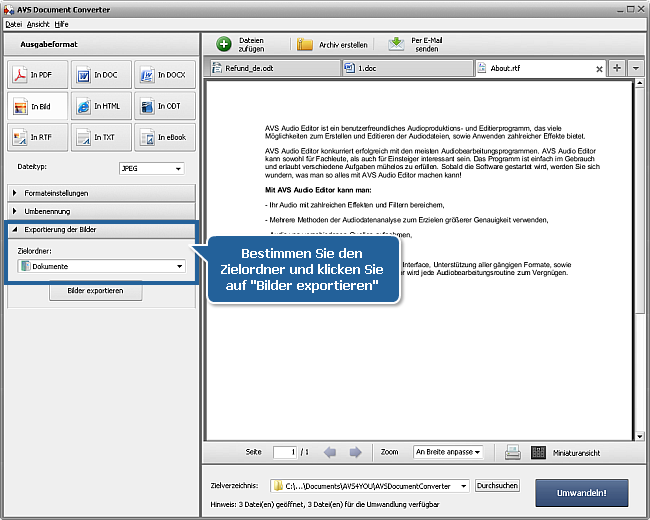This screenshot has width=650, height=520.
Task: Open the Ansicht menu
Action: coord(38,24)
